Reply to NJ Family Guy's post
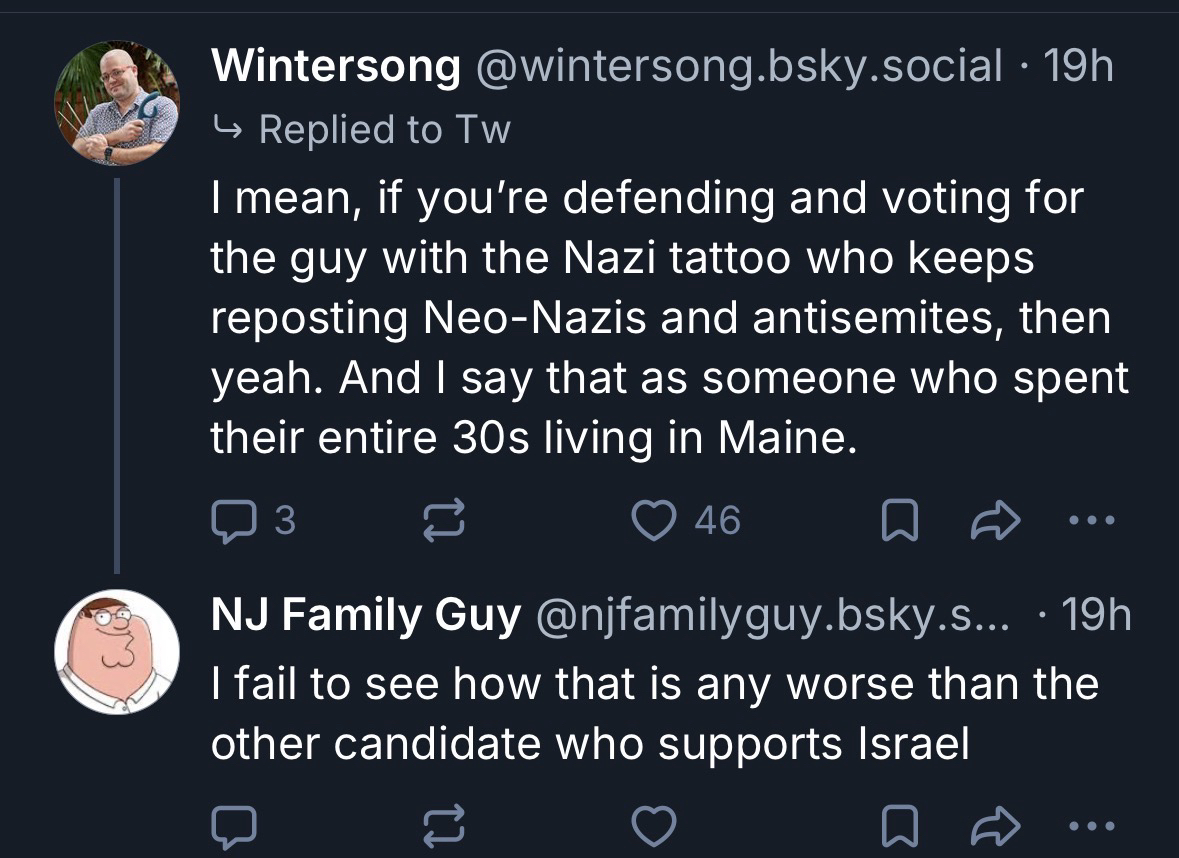Image resolution: width=1179 pixels, height=858 pixels. [x=236, y=826]
